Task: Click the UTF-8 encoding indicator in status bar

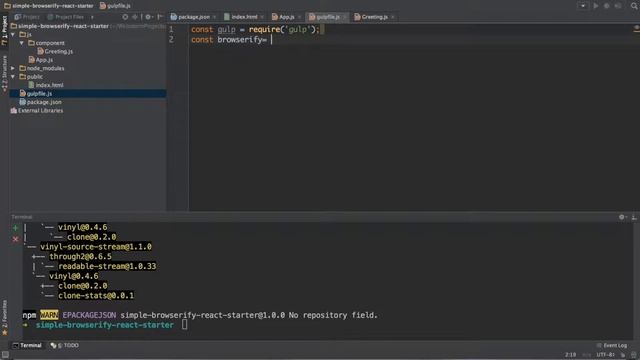Action: [605, 355]
